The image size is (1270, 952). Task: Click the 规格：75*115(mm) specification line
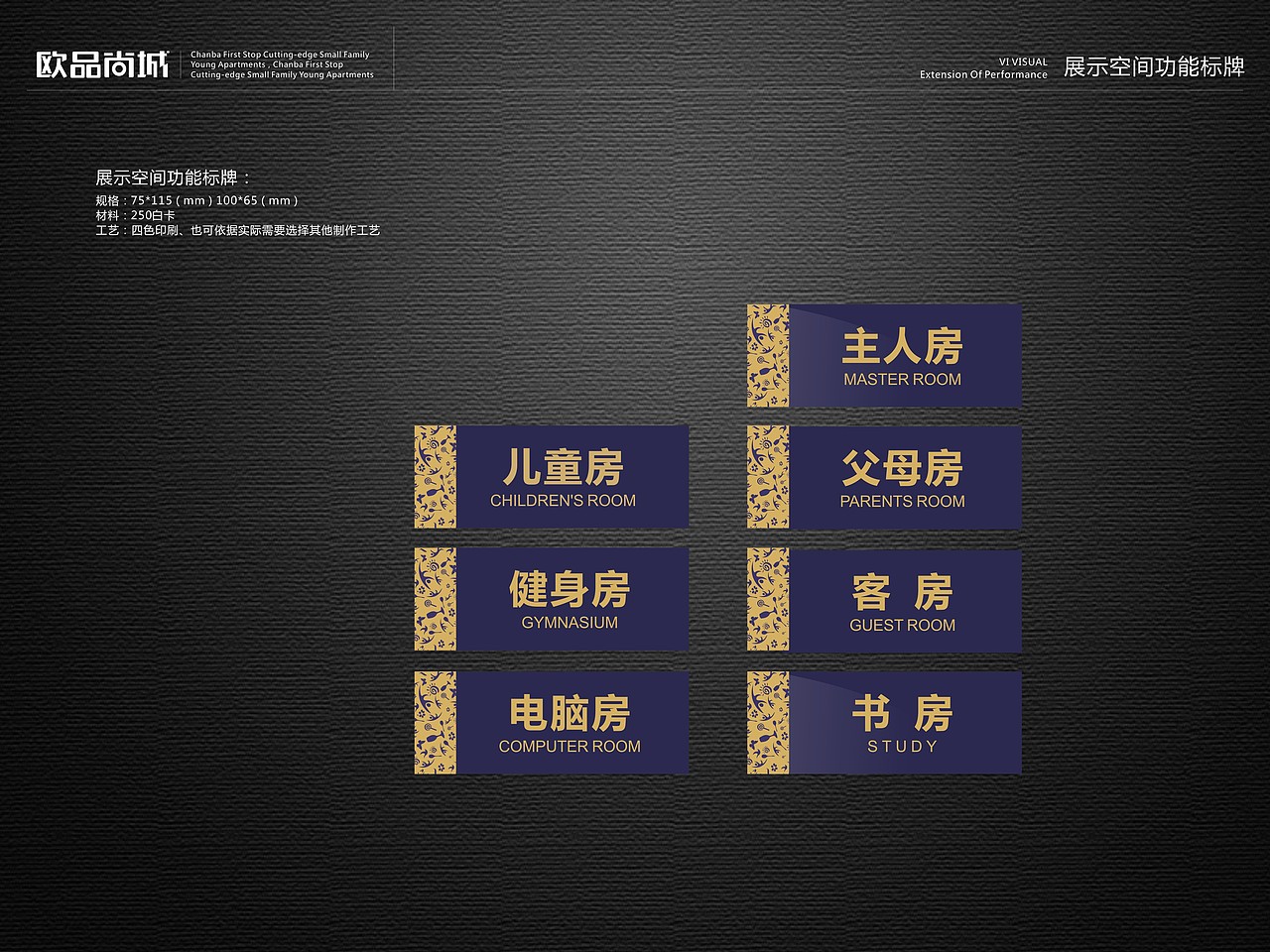coord(196,200)
